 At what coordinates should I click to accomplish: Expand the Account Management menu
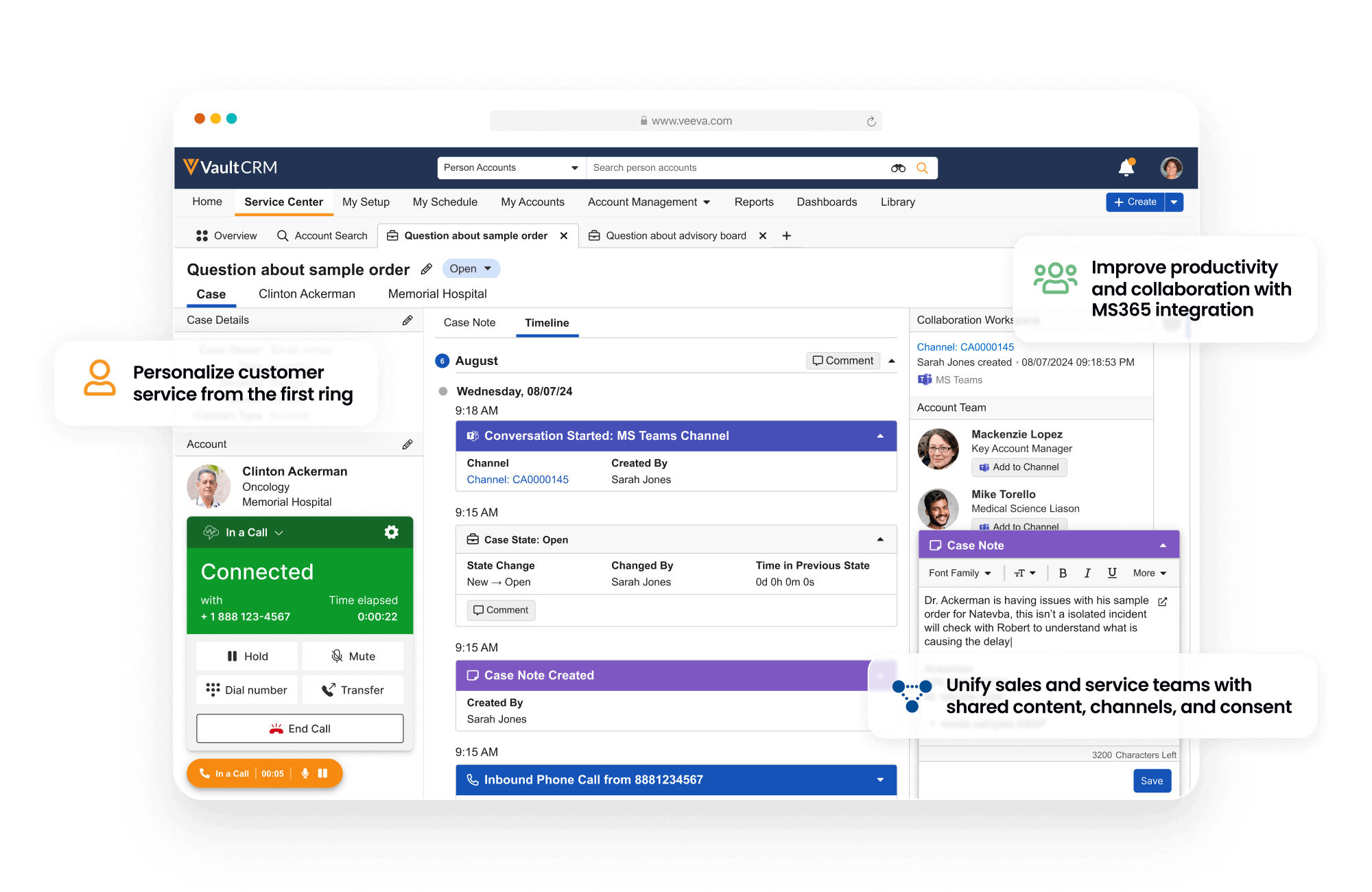coord(648,202)
